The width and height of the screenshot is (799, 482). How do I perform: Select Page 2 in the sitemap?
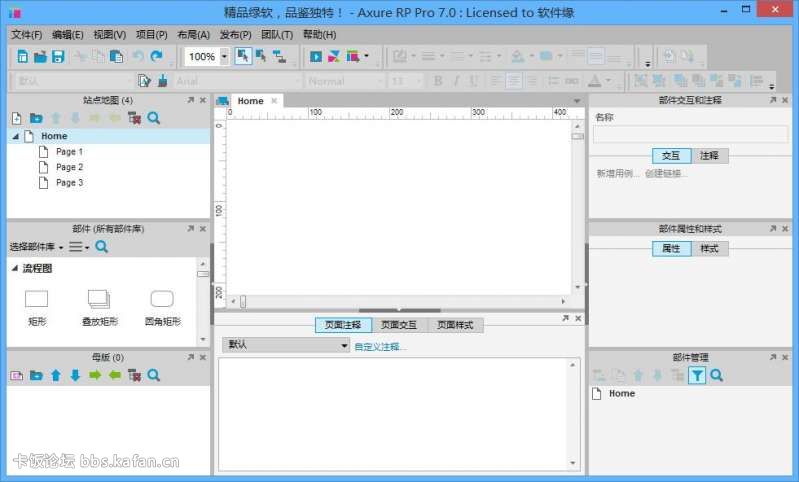click(x=69, y=167)
